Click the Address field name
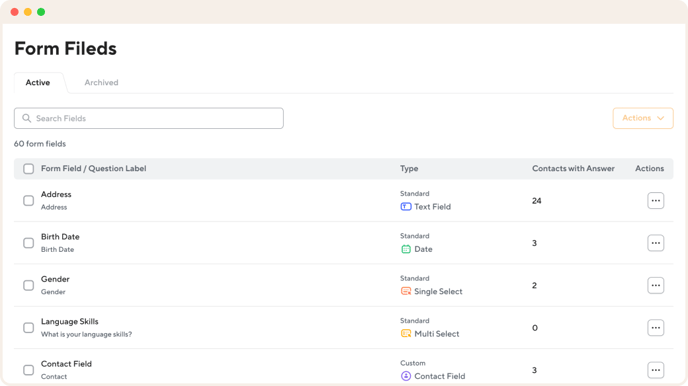 [56, 194]
